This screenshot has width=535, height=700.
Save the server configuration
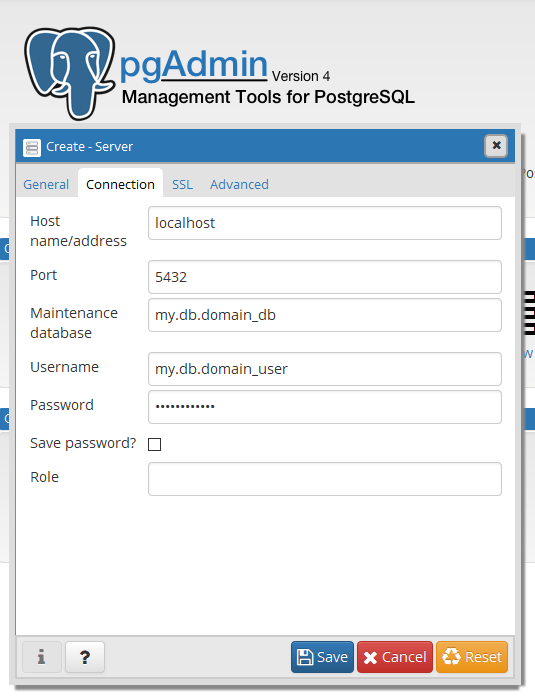coord(322,657)
